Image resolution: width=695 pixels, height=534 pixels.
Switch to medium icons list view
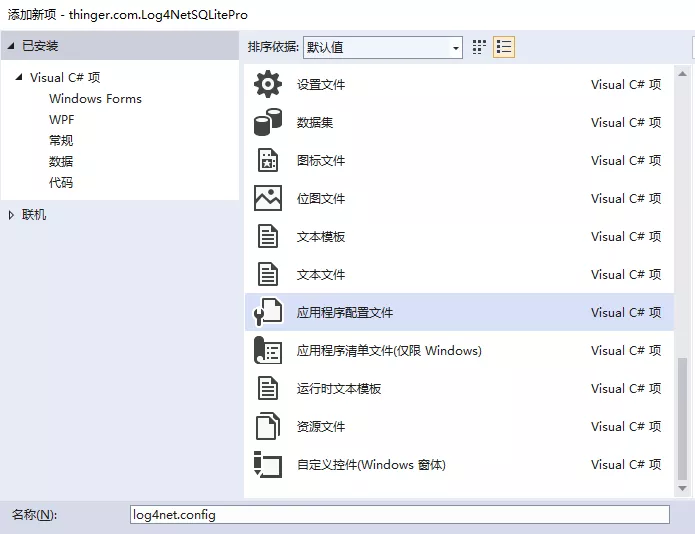coord(504,47)
